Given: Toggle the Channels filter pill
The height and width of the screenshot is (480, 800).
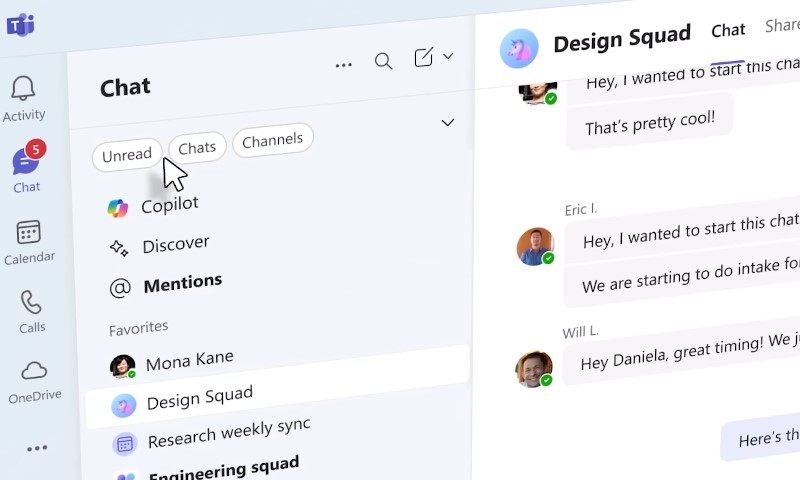Looking at the screenshot, I should point(273,140).
